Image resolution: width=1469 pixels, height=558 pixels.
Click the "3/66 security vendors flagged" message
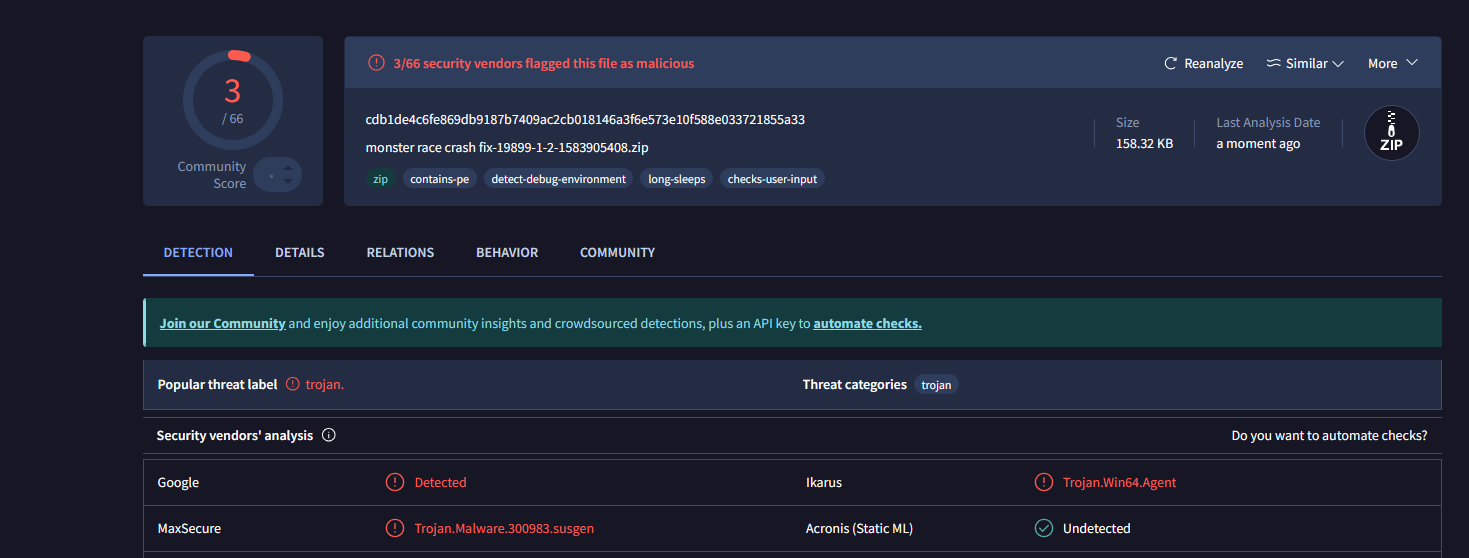(544, 63)
